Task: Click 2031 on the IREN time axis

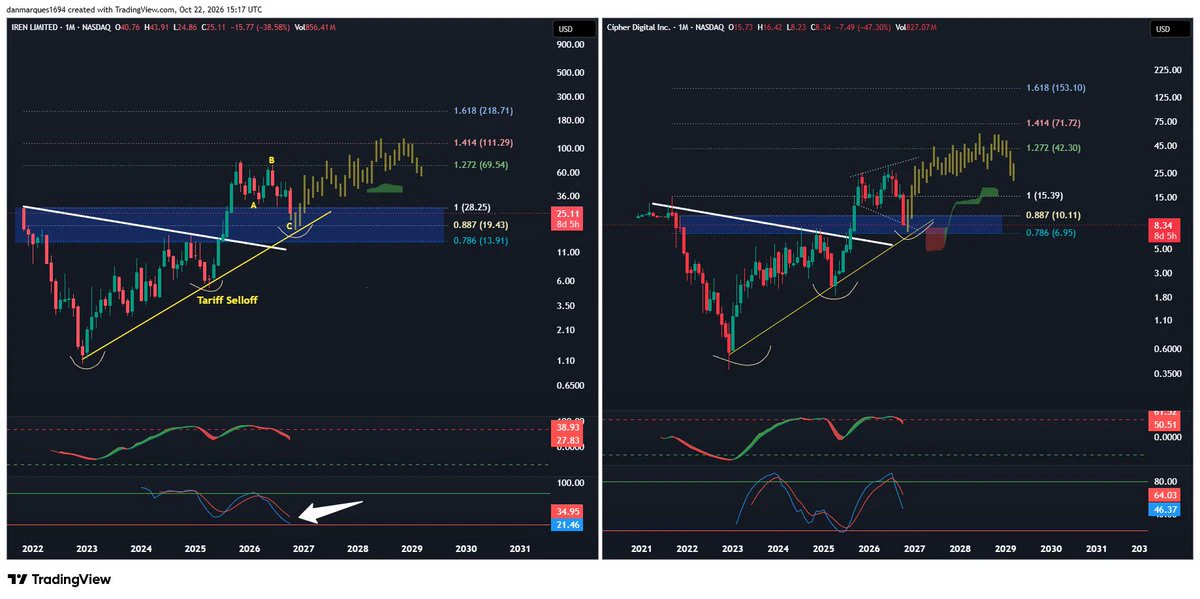Action: pos(520,549)
